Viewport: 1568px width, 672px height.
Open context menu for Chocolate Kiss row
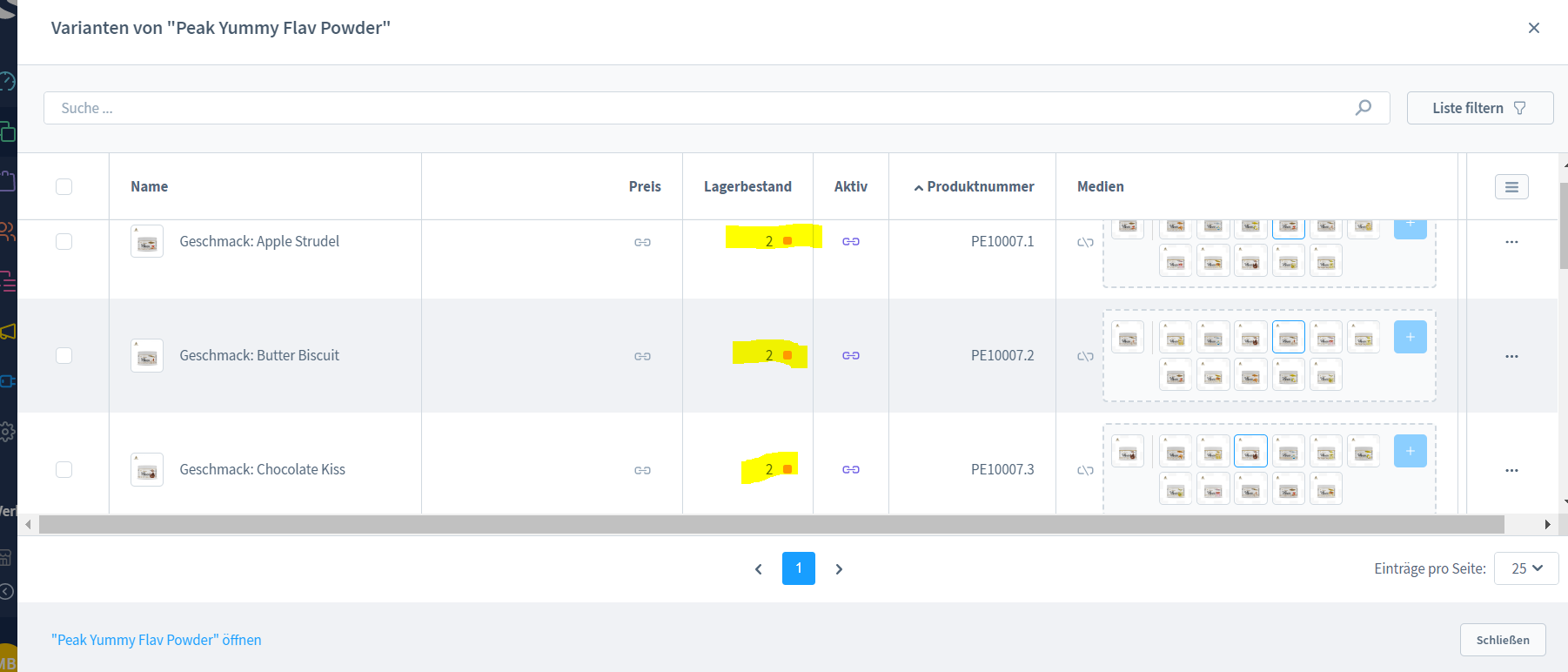tap(1511, 470)
